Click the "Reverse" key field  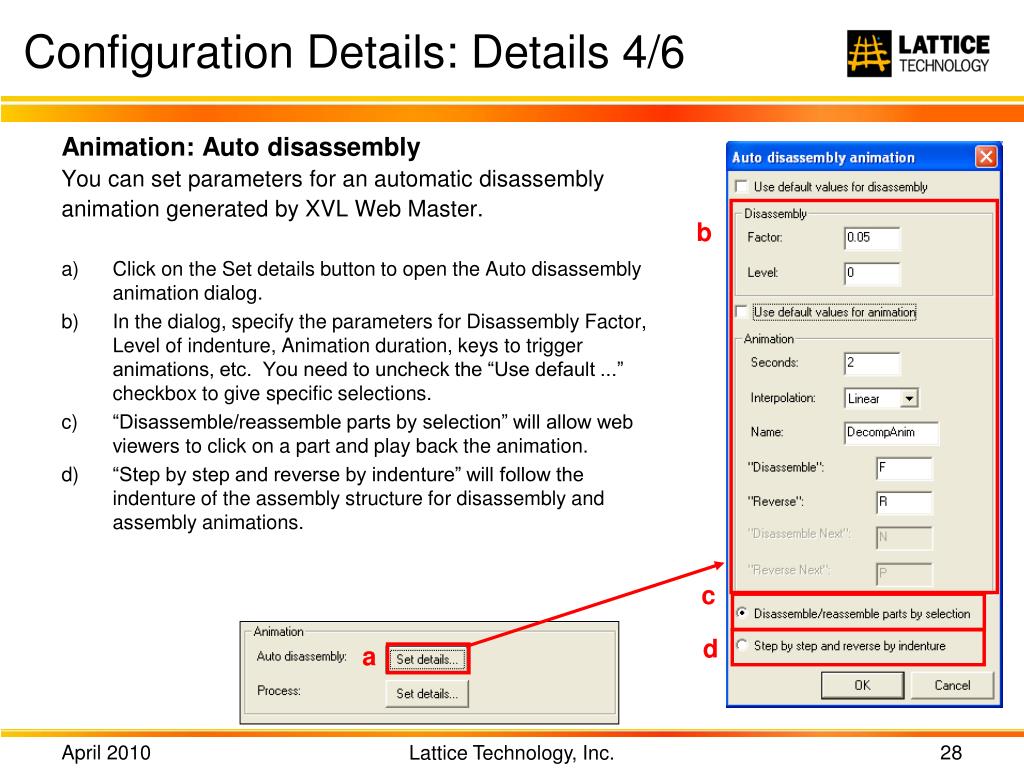pyautogui.click(x=904, y=502)
